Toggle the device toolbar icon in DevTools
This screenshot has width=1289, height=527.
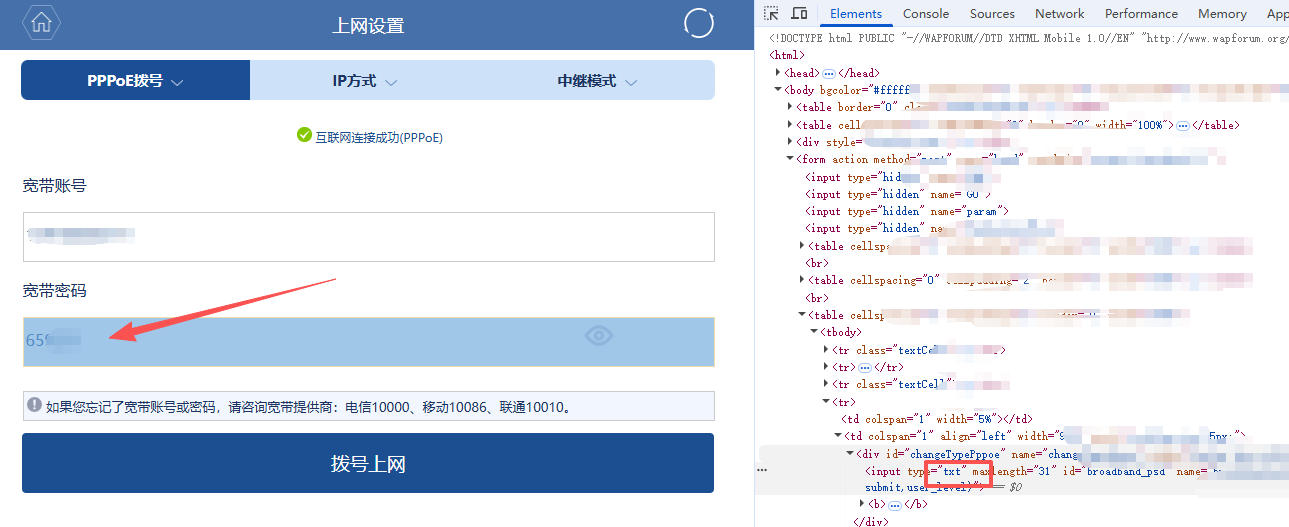[799, 14]
